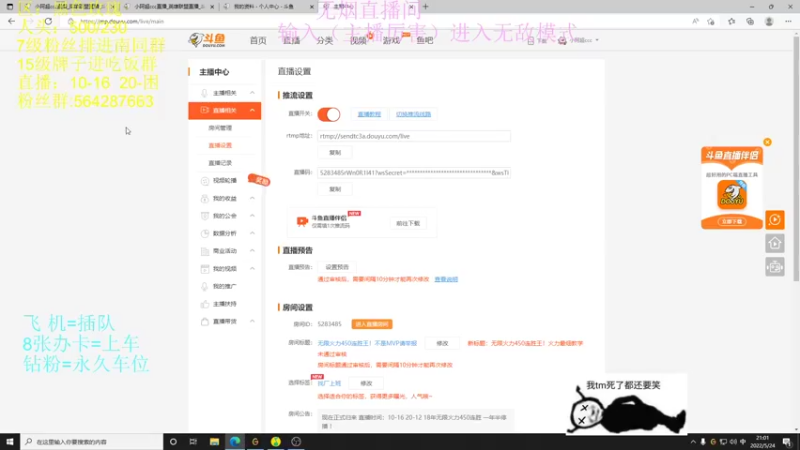Expand the 我的收益 section chevron
The image size is (800, 450).
[252, 198]
